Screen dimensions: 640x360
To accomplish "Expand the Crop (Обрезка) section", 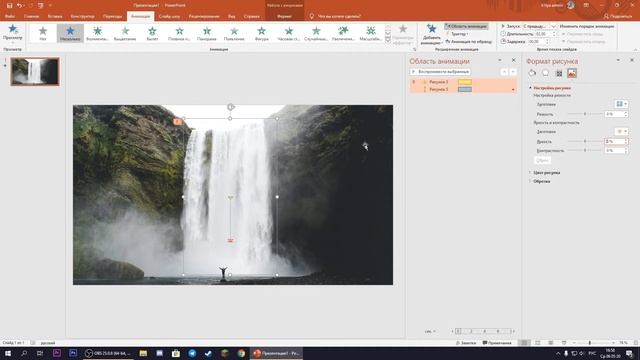I will pyautogui.click(x=530, y=181).
